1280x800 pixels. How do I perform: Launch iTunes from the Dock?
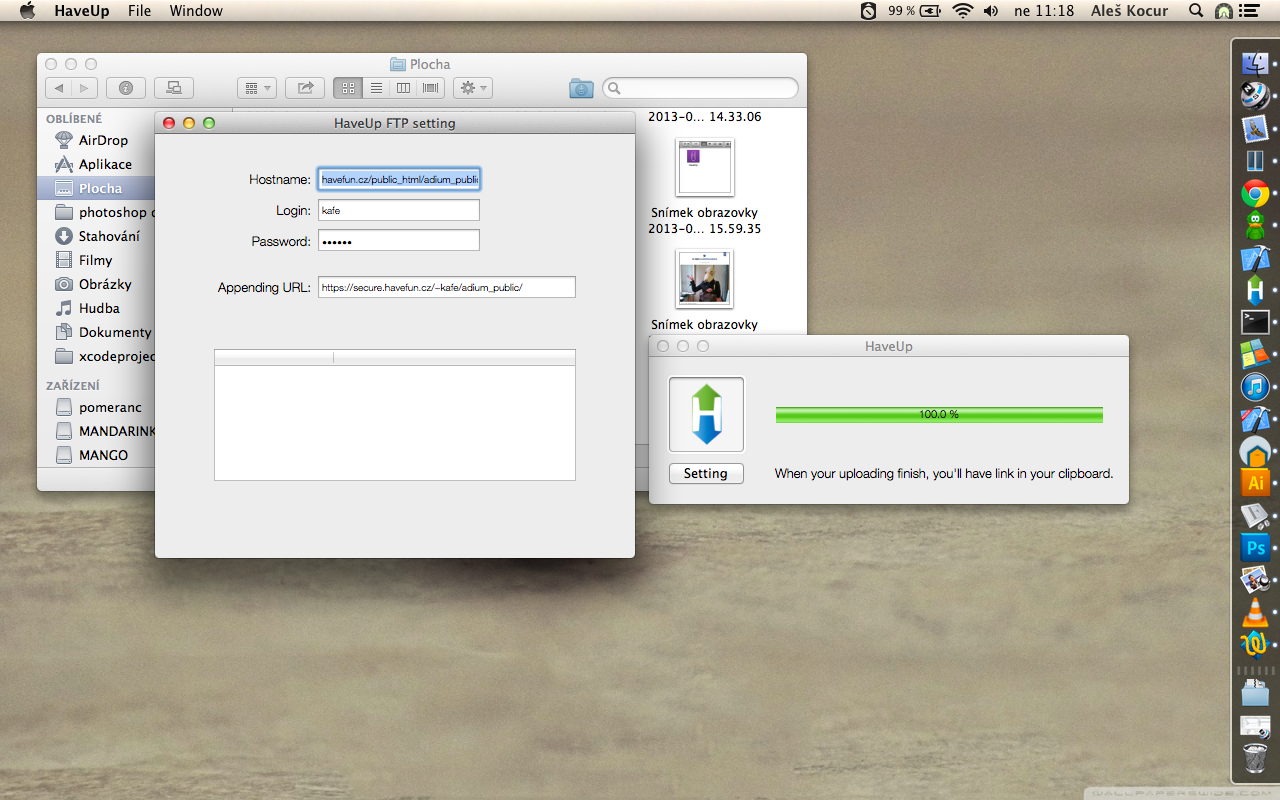click(1255, 386)
